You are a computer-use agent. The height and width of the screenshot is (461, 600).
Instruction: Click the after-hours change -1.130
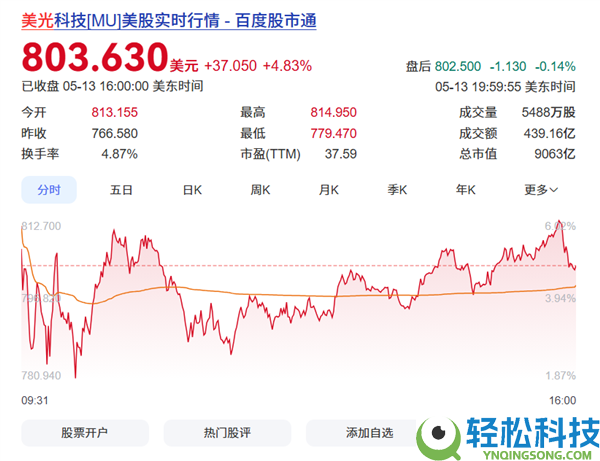(x=508, y=67)
